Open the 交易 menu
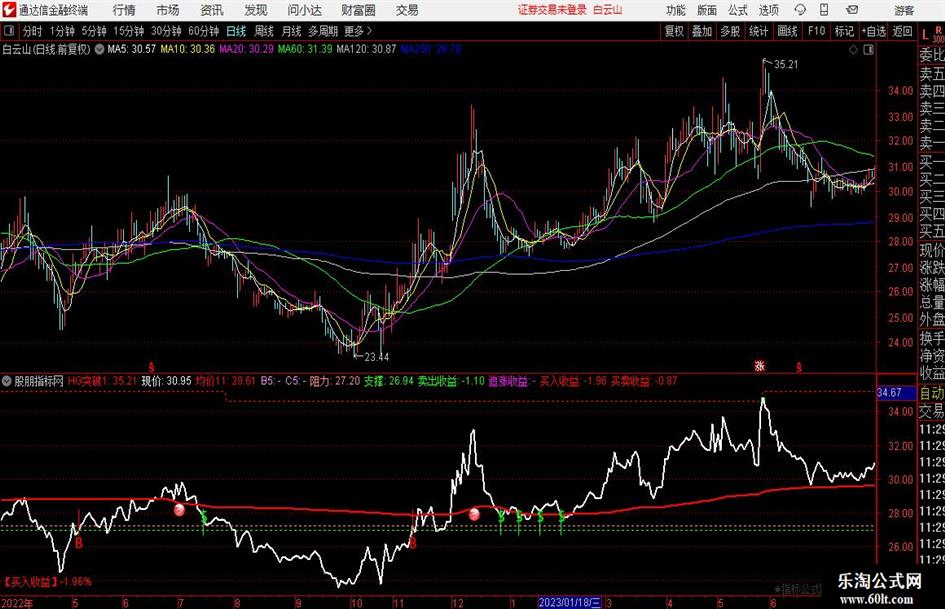 click(407, 10)
